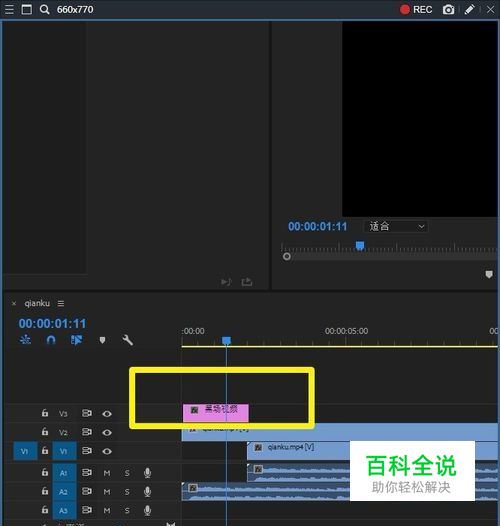
Task: Click the export frame icon in source monitor
Action: pyautogui.click(x=247, y=282)
